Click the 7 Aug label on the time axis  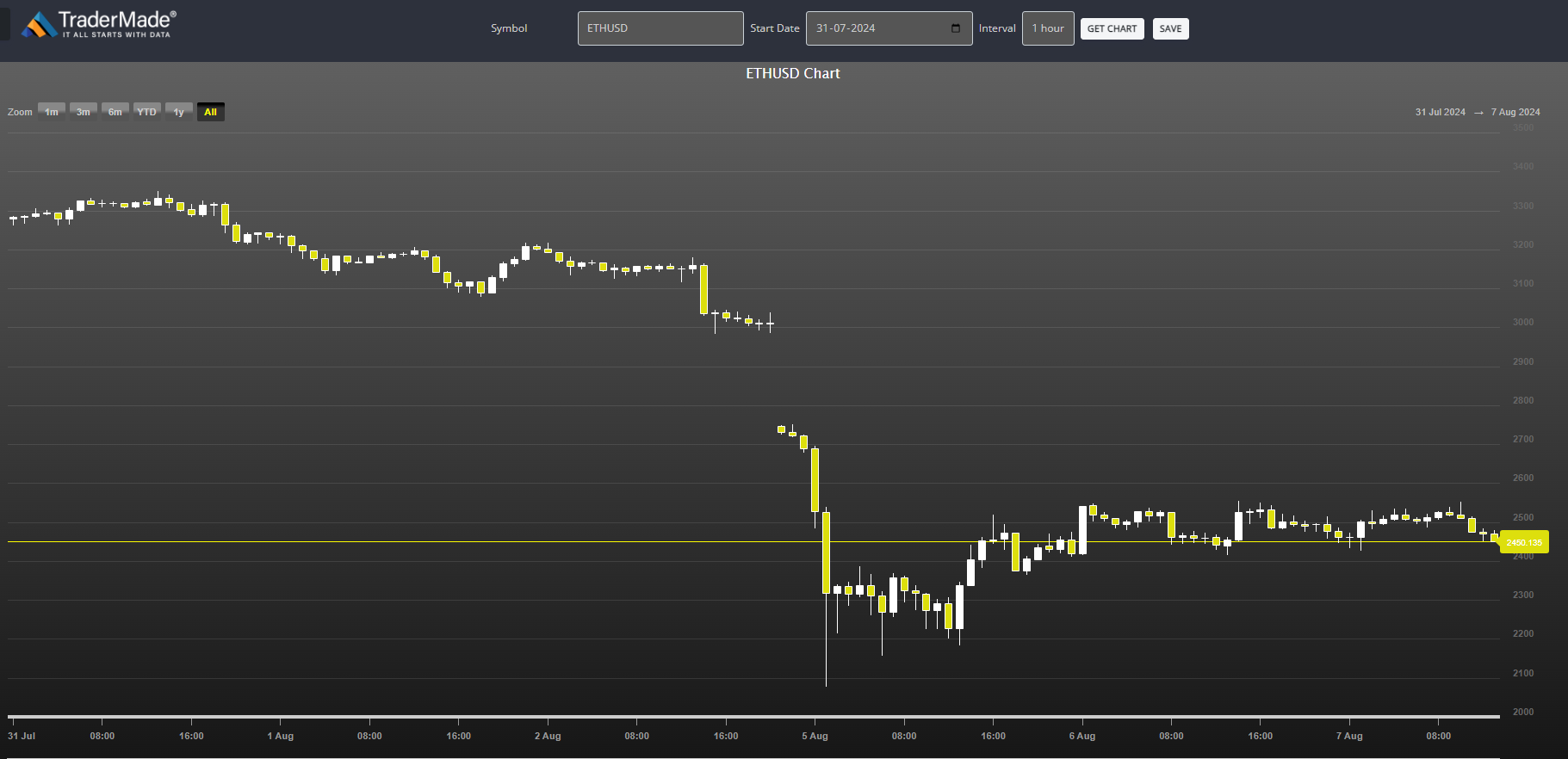pyautogui.click(x=1349, y=736)
